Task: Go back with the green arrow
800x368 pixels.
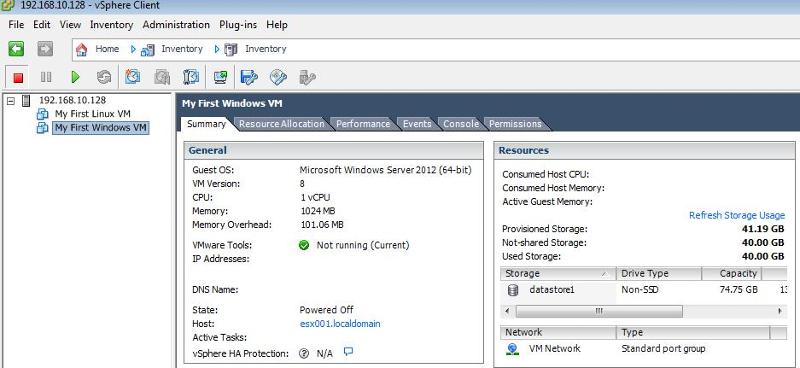Action: click(x=16, y=49)
